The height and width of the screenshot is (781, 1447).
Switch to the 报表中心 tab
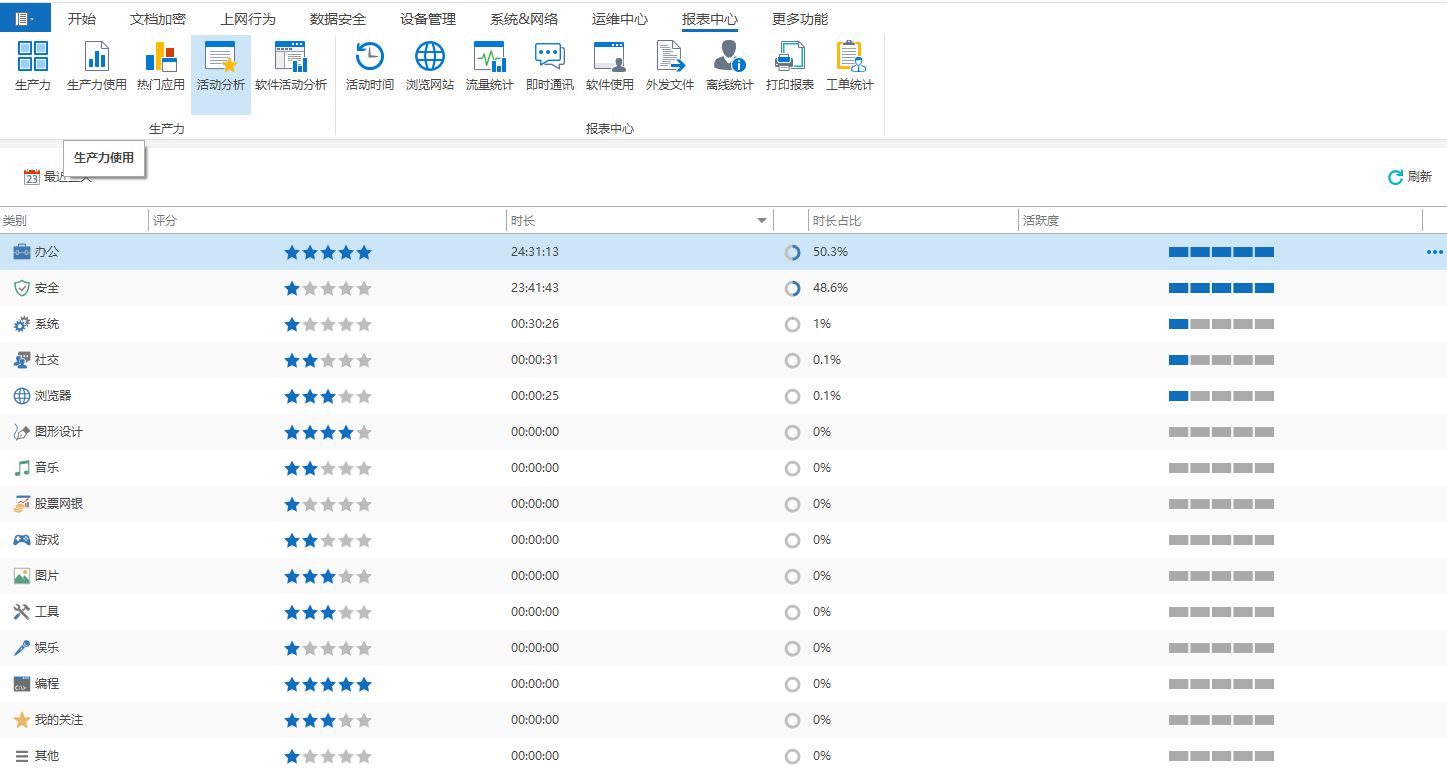[x=710, y=19]
